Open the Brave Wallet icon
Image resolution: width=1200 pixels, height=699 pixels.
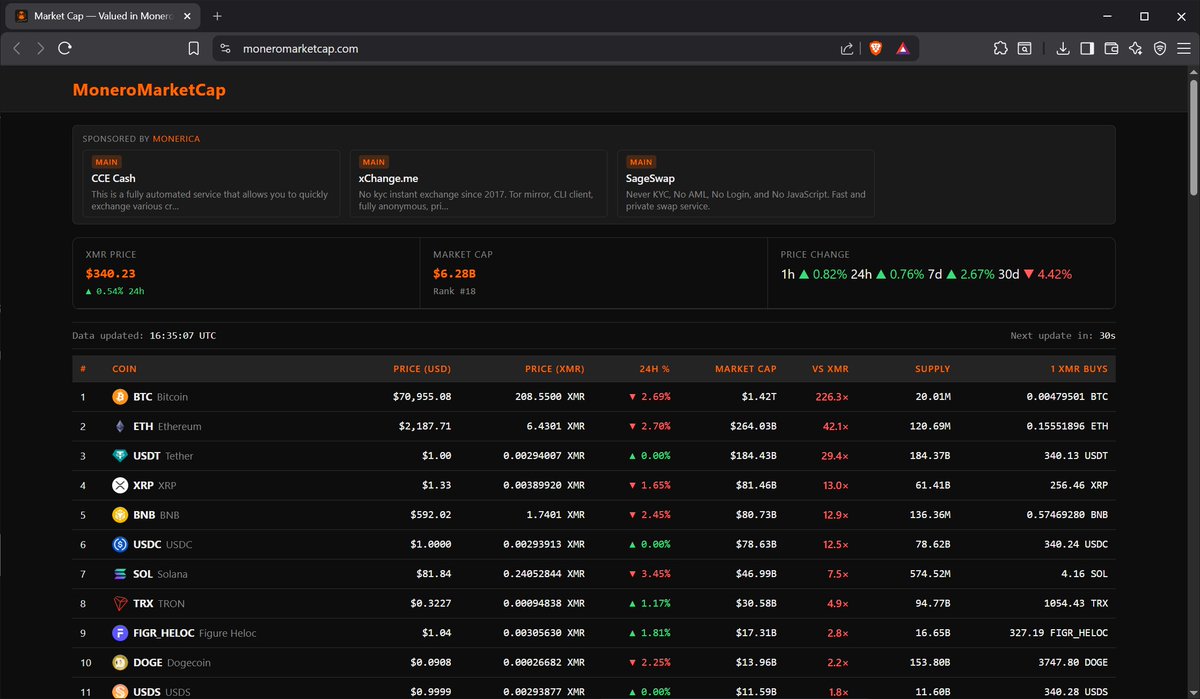click(x=1111, y=48)
